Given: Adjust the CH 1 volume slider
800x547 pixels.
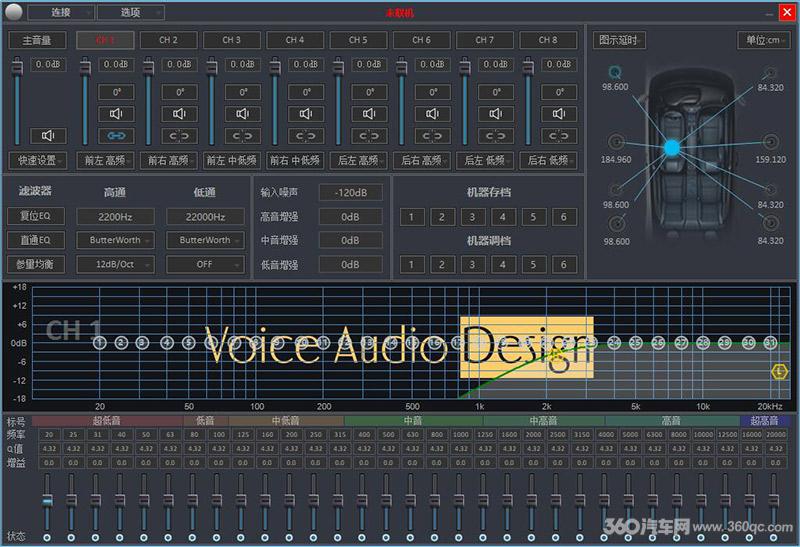Looking at the screenshot, I should coord(85,101).
